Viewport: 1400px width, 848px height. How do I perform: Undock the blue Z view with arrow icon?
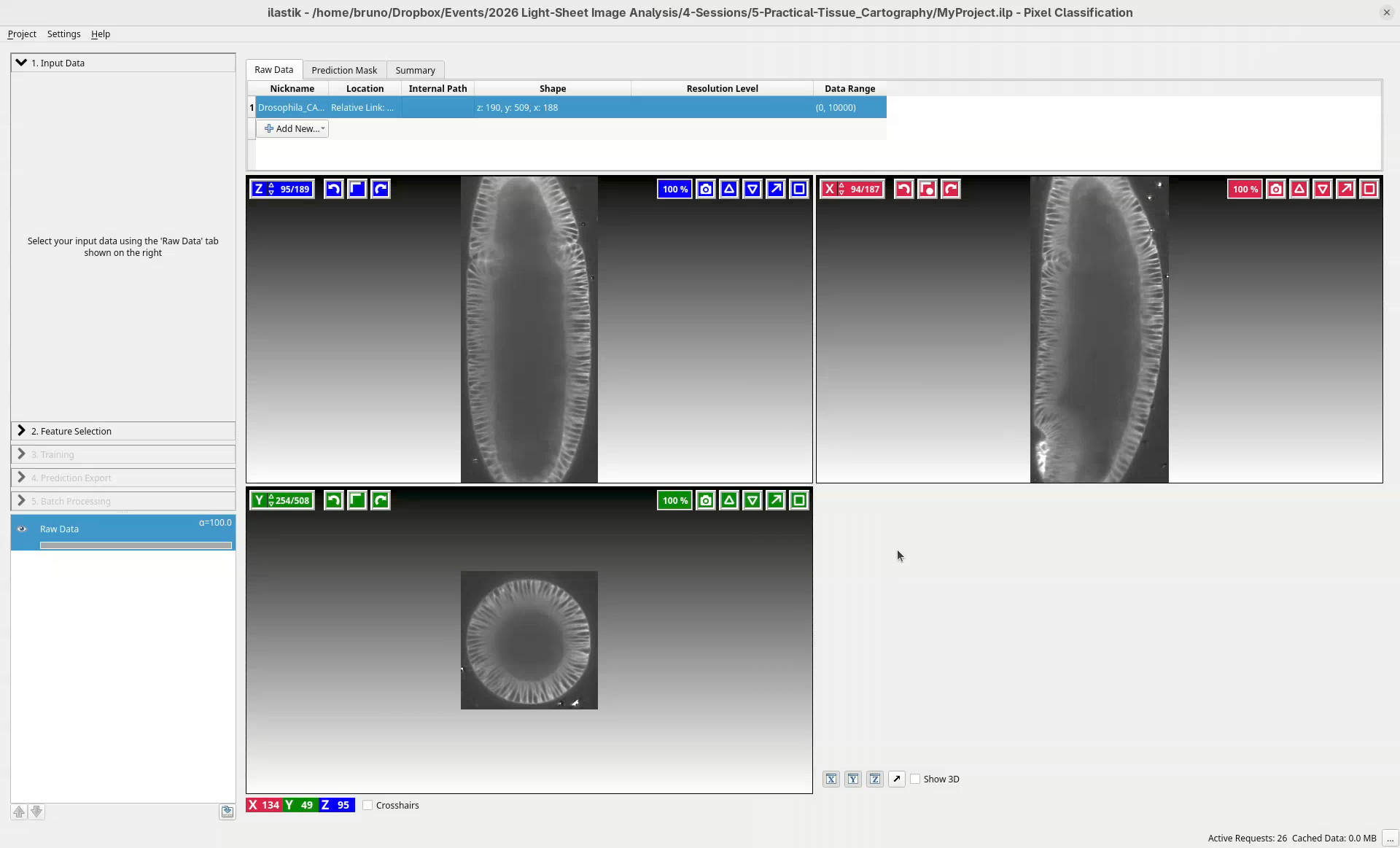[x=776, y=189]
